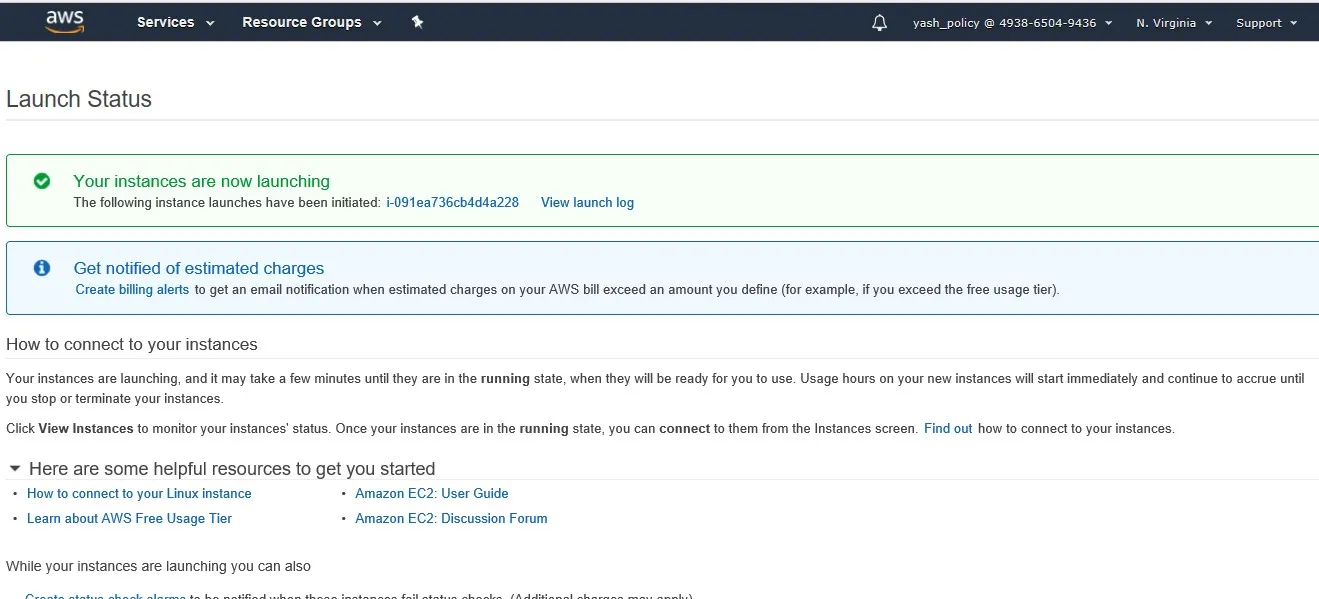Click the blue info icon

coord(42,268)
